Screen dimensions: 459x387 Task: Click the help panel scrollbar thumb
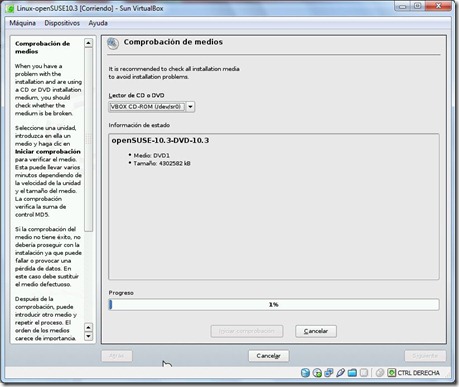pos(88,139)
